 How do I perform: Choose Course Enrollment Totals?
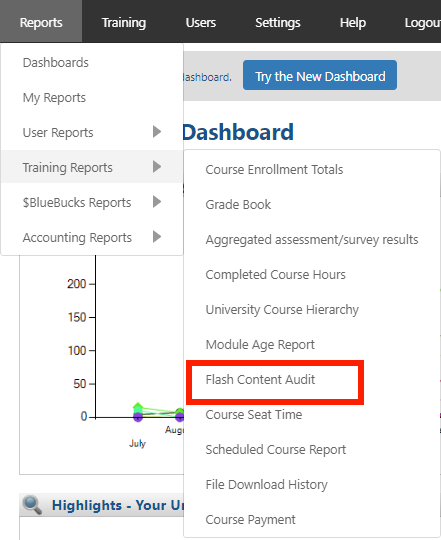(x=274, y=169)
